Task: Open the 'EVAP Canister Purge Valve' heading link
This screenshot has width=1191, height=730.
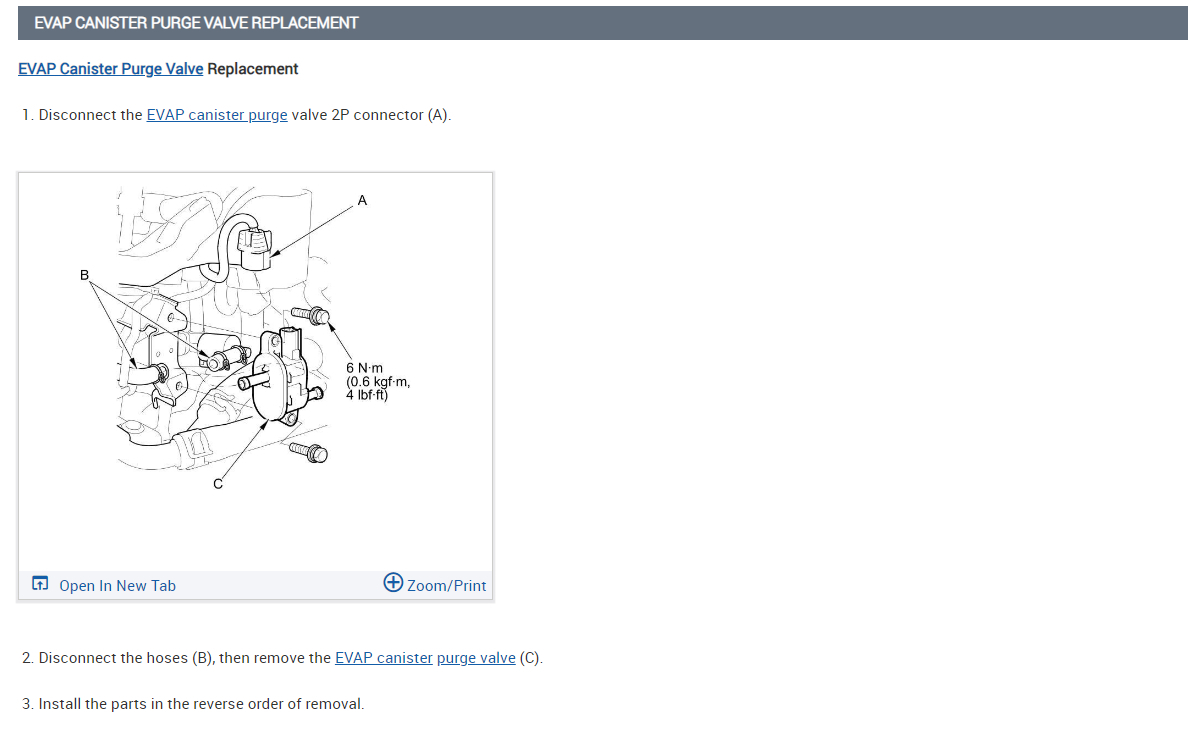Action: [110, 68]
